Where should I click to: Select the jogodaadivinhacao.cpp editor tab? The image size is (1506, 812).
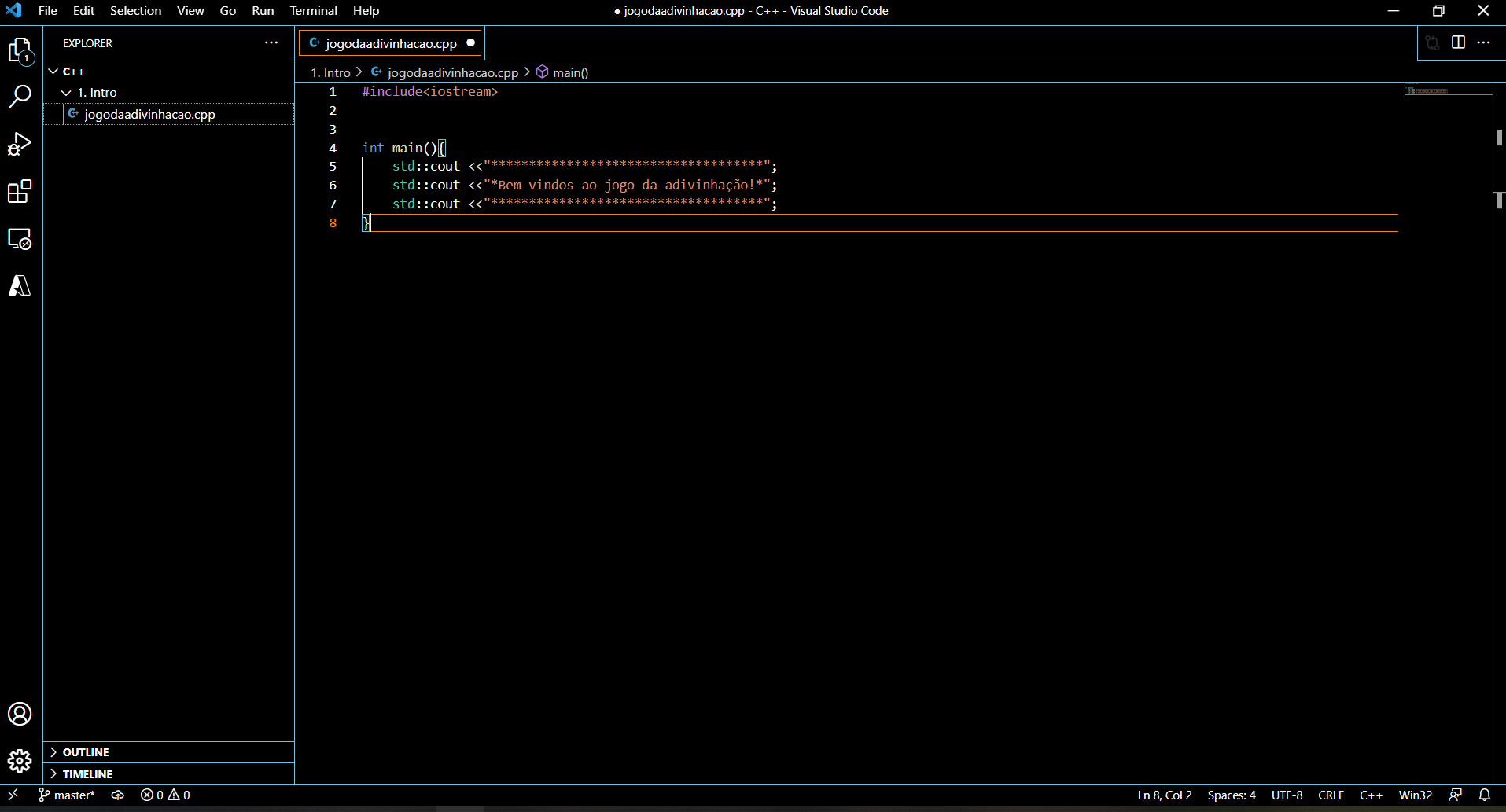390,43
